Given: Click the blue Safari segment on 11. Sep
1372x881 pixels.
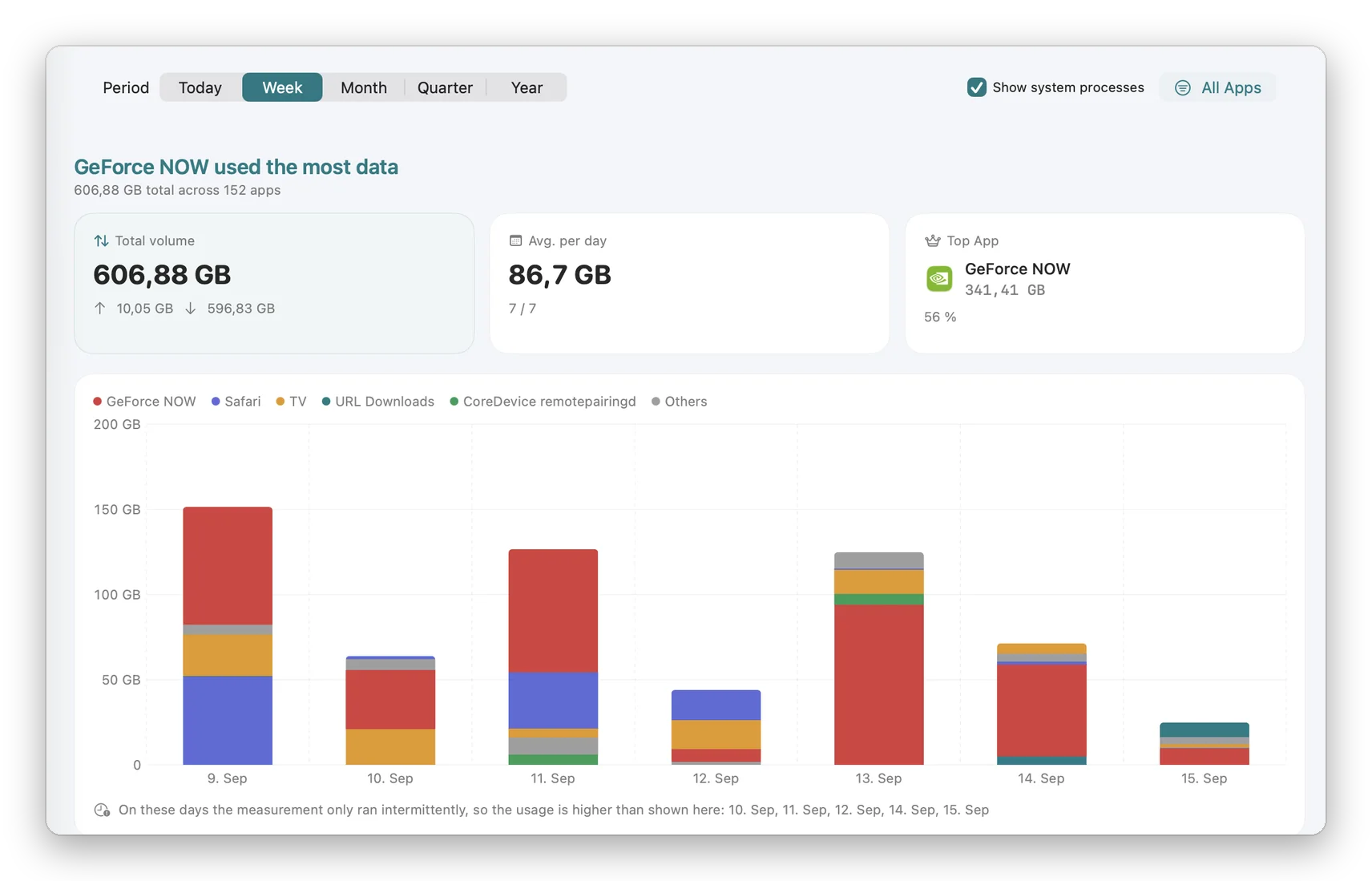Looking at the screenshot, I should click(553, 701).
